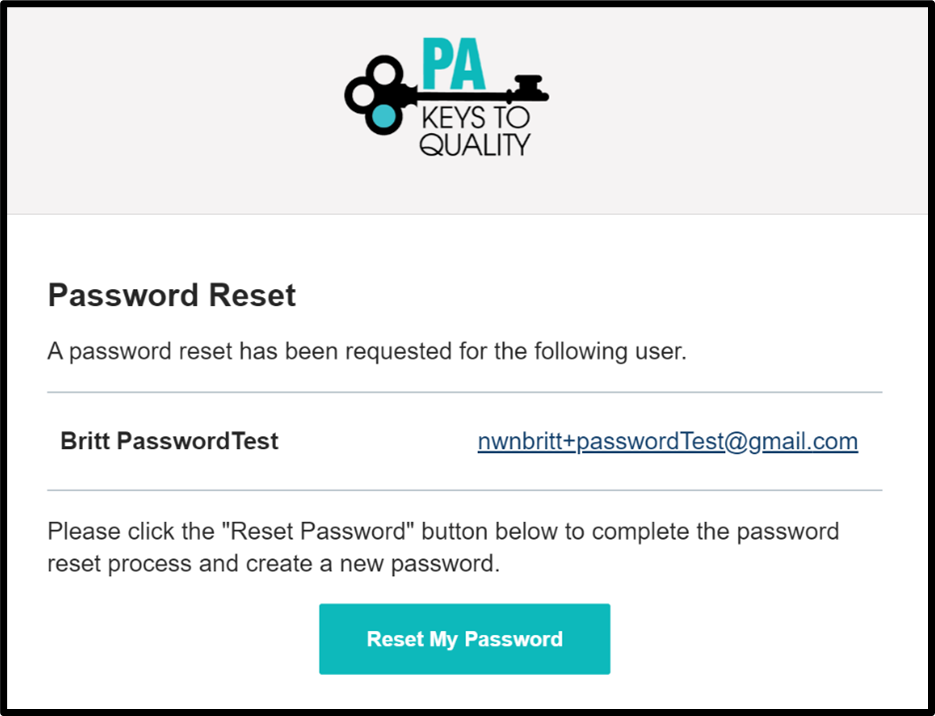Click the word "Password" inside teal button
935x716 pixels.
(x=513, y=639)
